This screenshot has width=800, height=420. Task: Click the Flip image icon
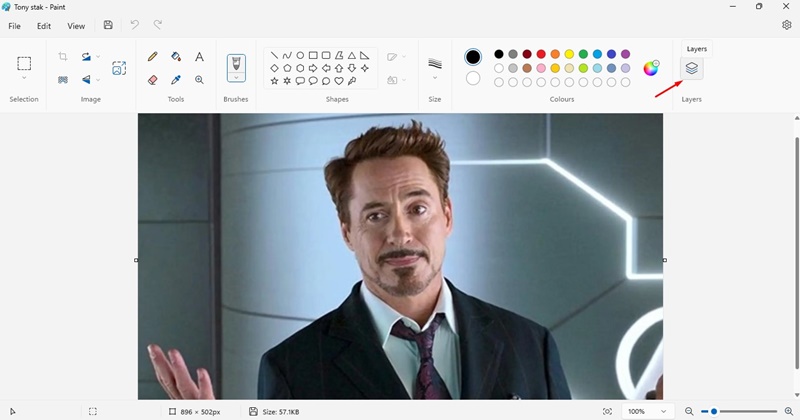86,80
